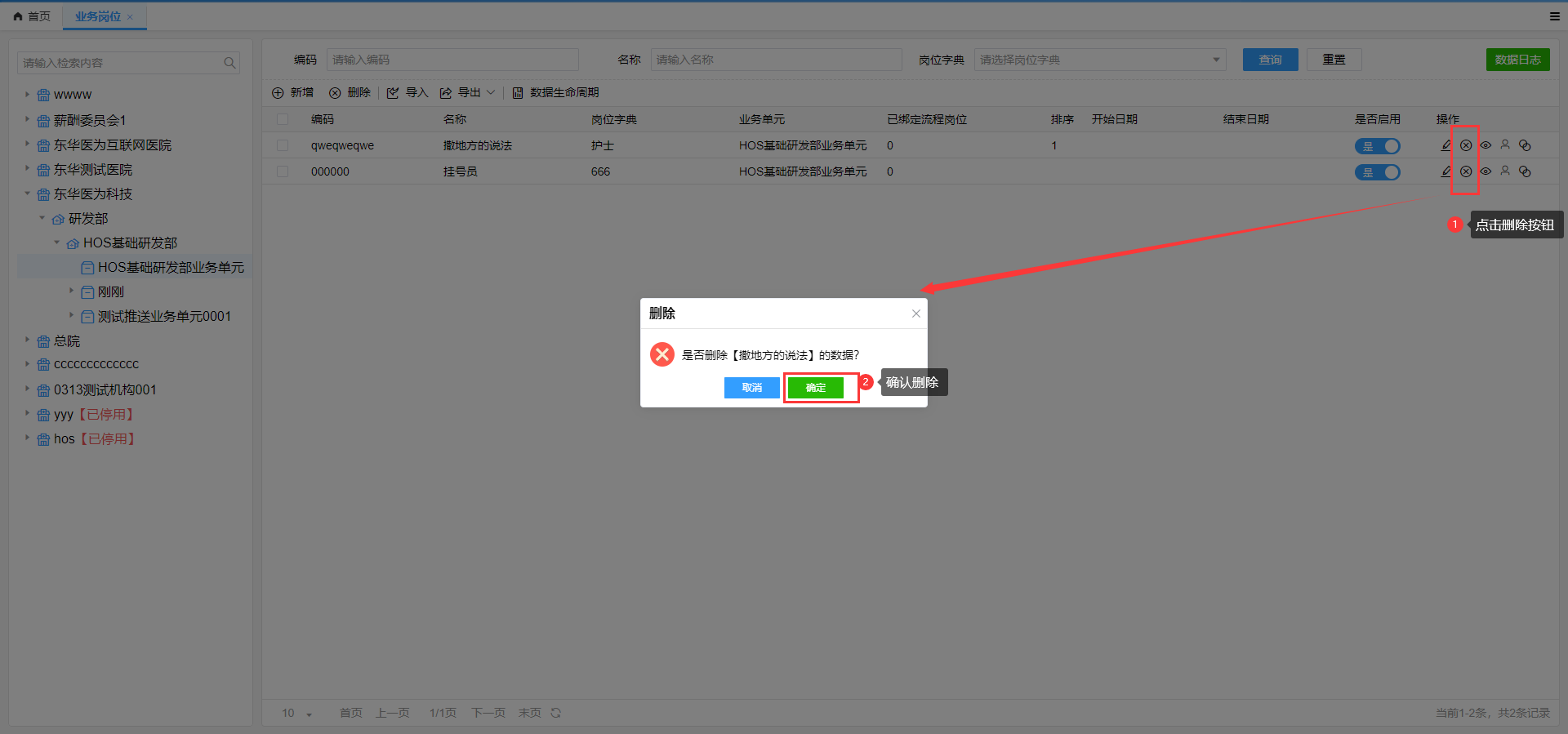Image resolution: width=1568 pixels, height=734 pixels.
Task: Expand the 0313测试机构001 tree node
Action: [27, 389]
